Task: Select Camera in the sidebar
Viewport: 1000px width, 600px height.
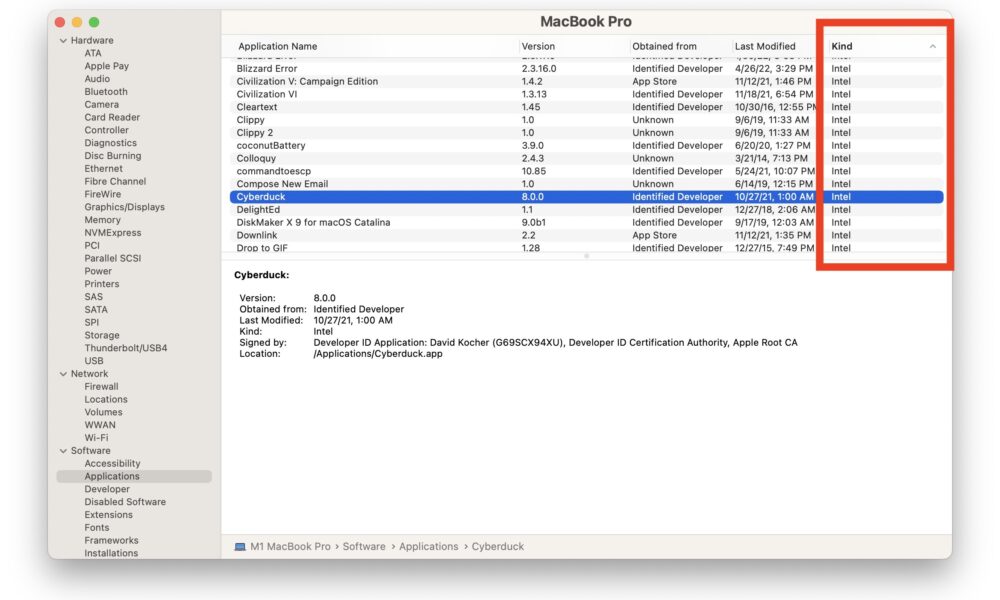Action: (x=101, y=105)
